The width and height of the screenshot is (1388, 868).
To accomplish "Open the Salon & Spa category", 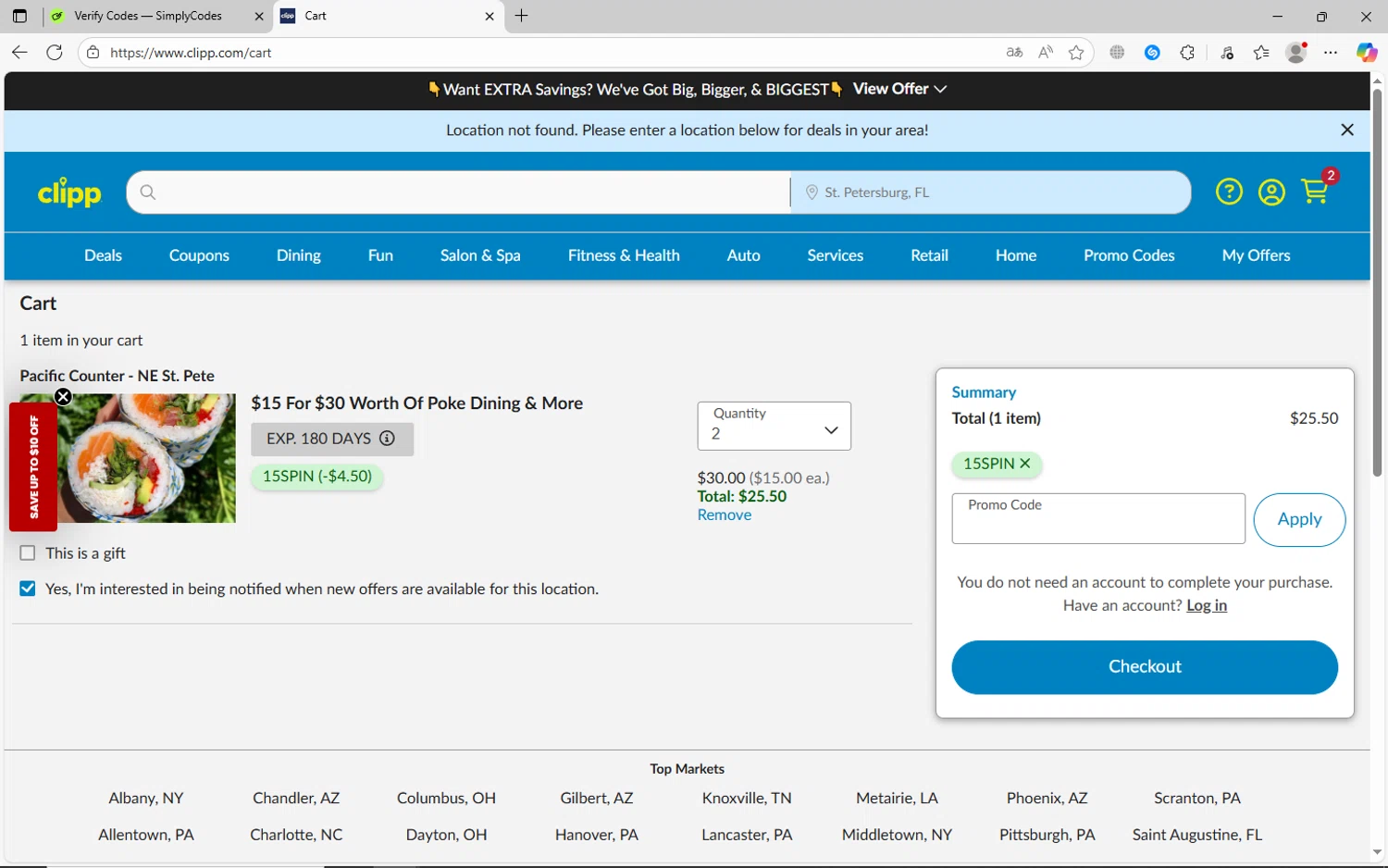I will 480,255.
